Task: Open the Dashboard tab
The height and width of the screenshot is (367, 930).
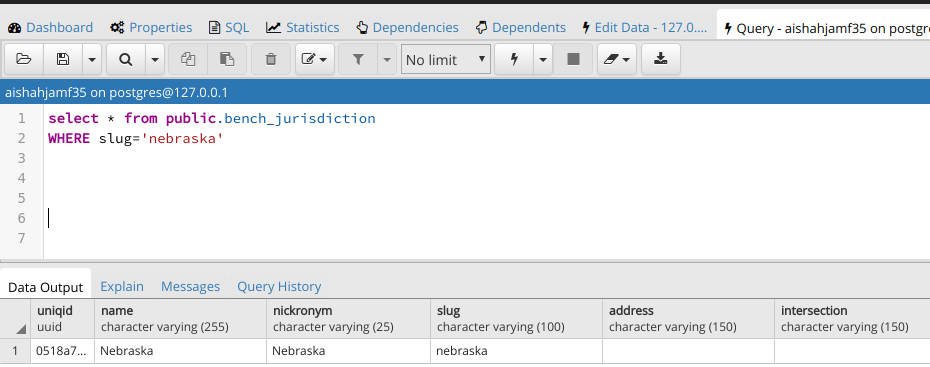Action: click(51, 27)
